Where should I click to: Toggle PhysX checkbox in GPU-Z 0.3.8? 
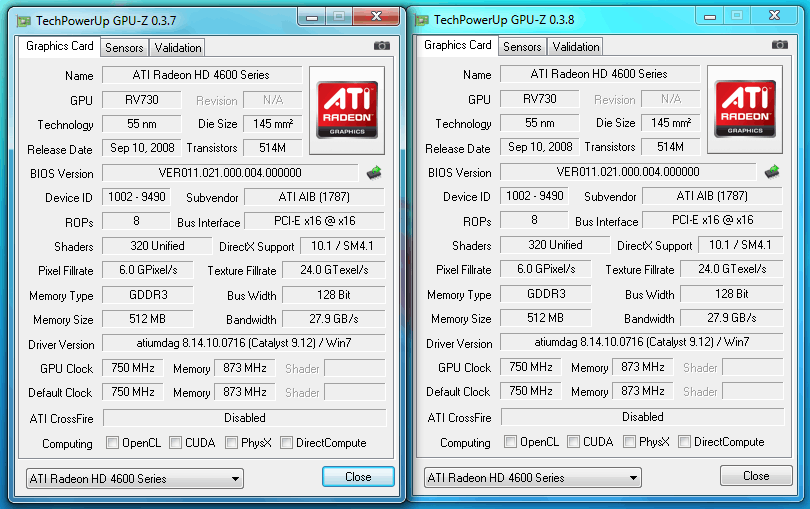pyautogui.click(x=629, y=442)
